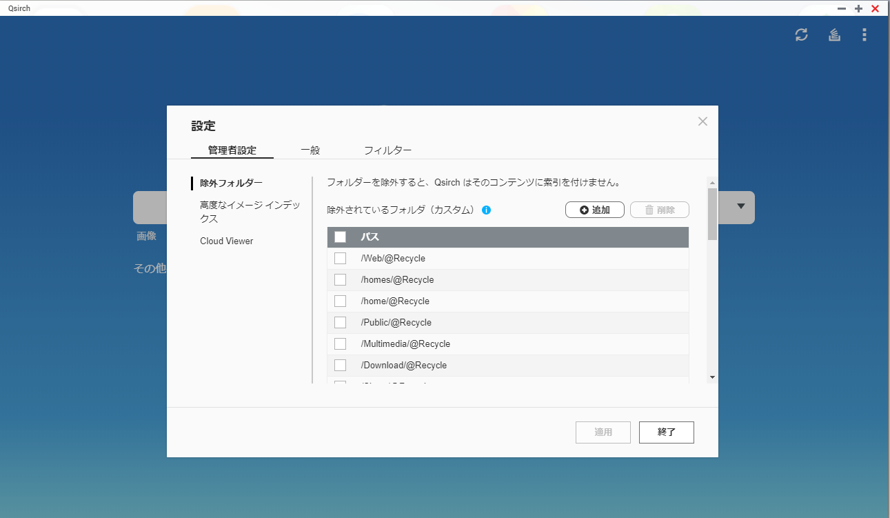The height and width of the screenshot is (518, 890).
Task: Open the Cloud Viewer section
Action: 226,241
